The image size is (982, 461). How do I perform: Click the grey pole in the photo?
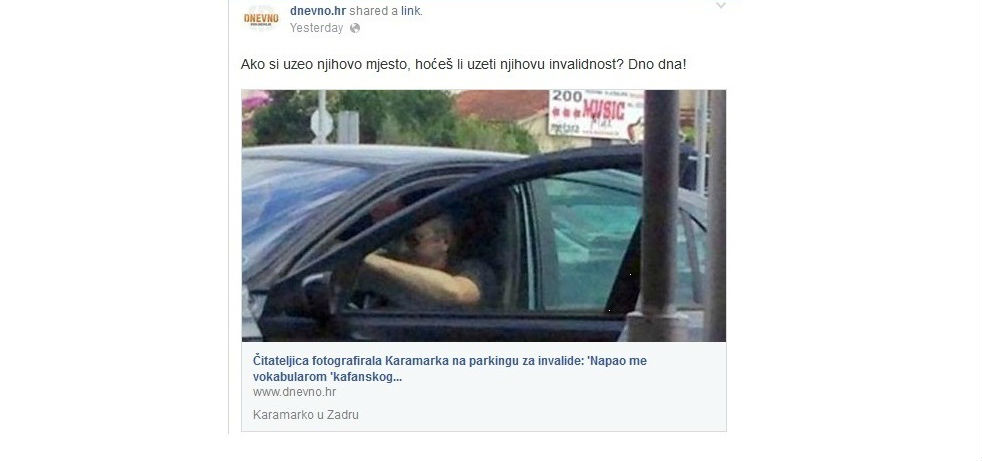click(659, 215)
